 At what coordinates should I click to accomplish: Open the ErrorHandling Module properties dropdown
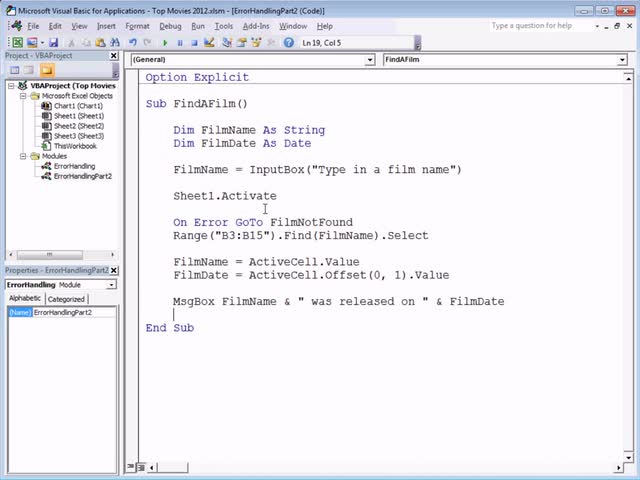coord(111,285)
